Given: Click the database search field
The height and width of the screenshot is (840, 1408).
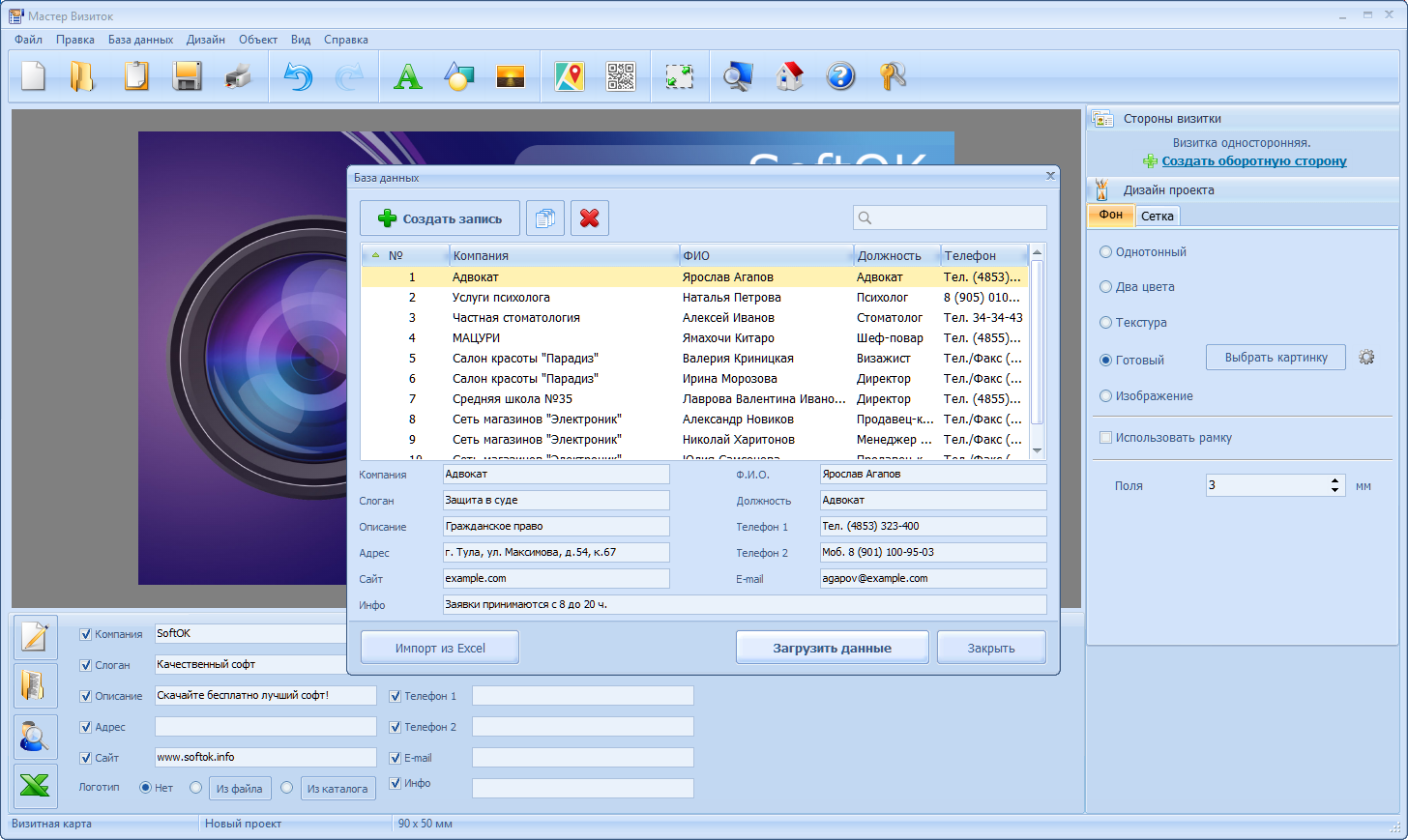Looking at the screenshot, I should (950, 217).
